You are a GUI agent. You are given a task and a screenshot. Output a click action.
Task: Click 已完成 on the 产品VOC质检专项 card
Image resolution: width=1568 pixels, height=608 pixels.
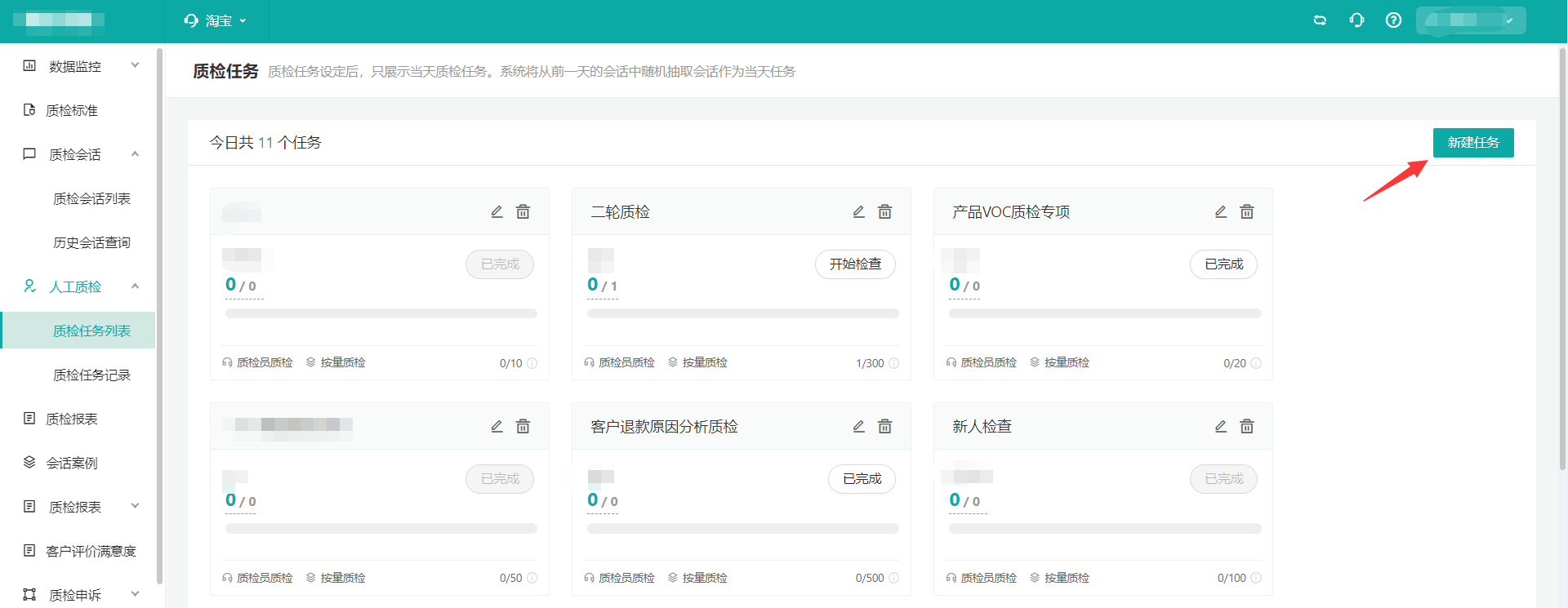pyautogui.click(x=1223, y=264)
